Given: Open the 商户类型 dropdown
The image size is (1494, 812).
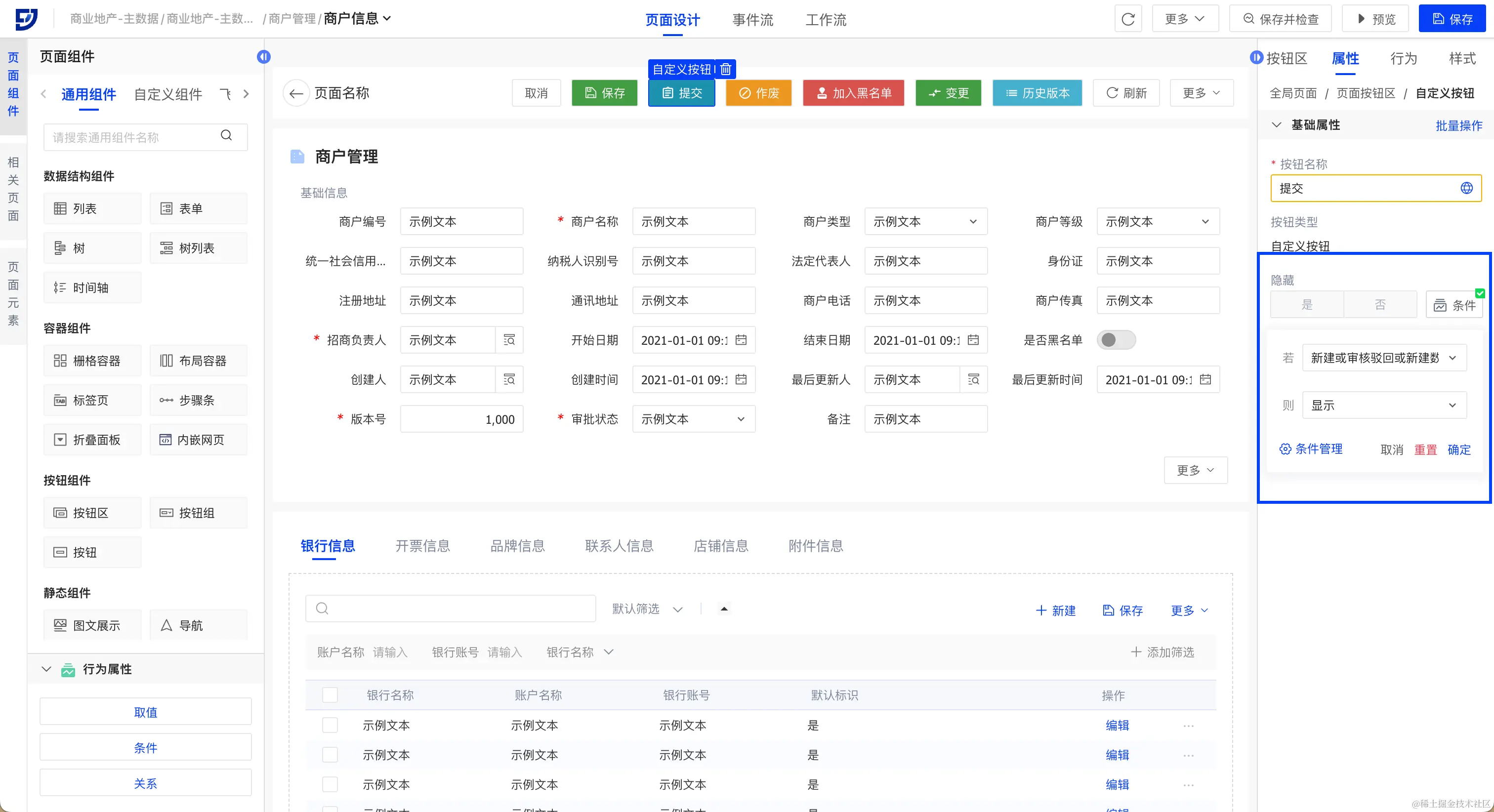Looking at the screenshot, I should click(x=926, y=222).
